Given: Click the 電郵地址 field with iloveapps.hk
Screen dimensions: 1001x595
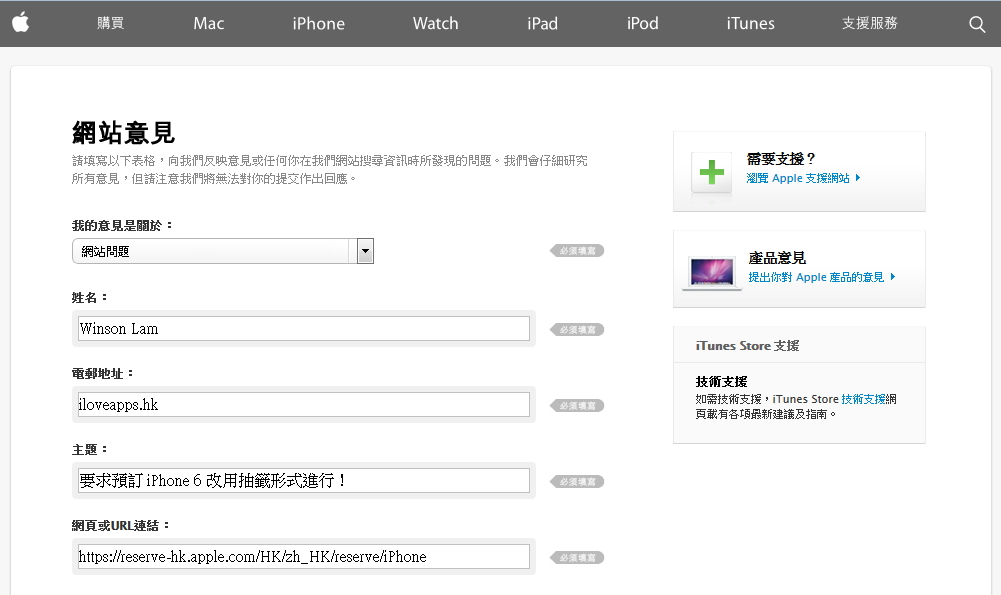Looking at the screenshot, I should 304,405.
